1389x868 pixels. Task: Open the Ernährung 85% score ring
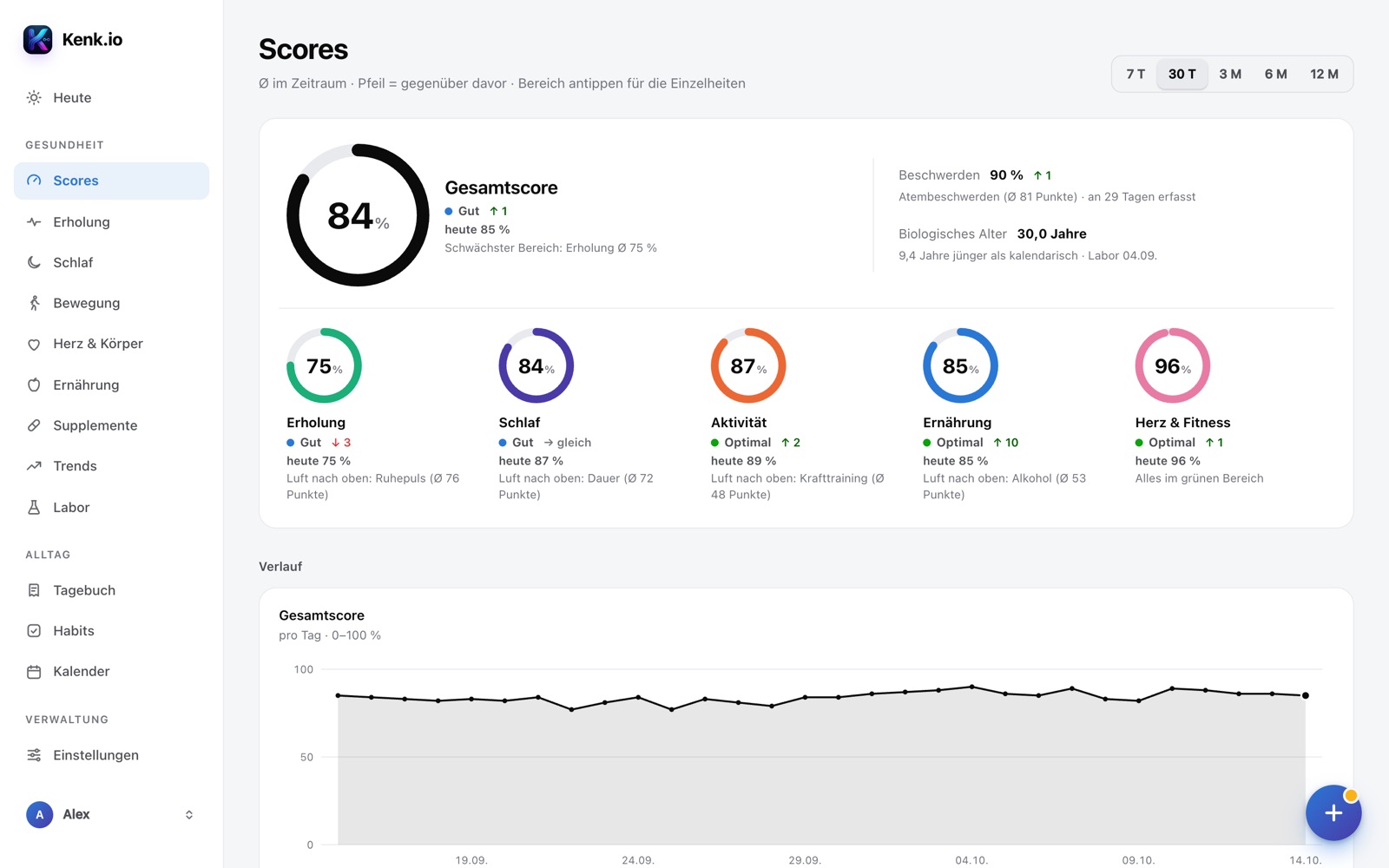pyautogui.click(x=960, y=365)
